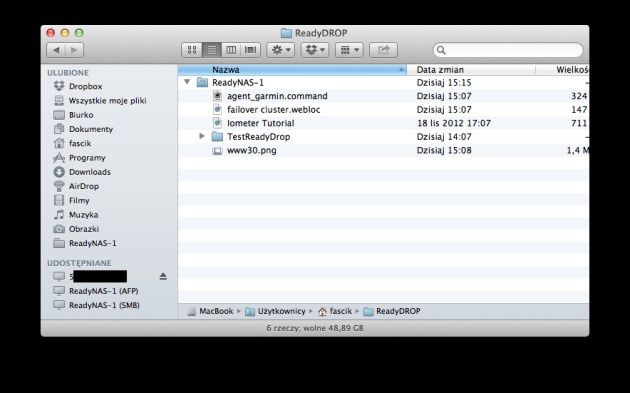This screenshot has width=630, height=393.
Task: Close the Finder window with red button
Action: click(x=51, y=33)
